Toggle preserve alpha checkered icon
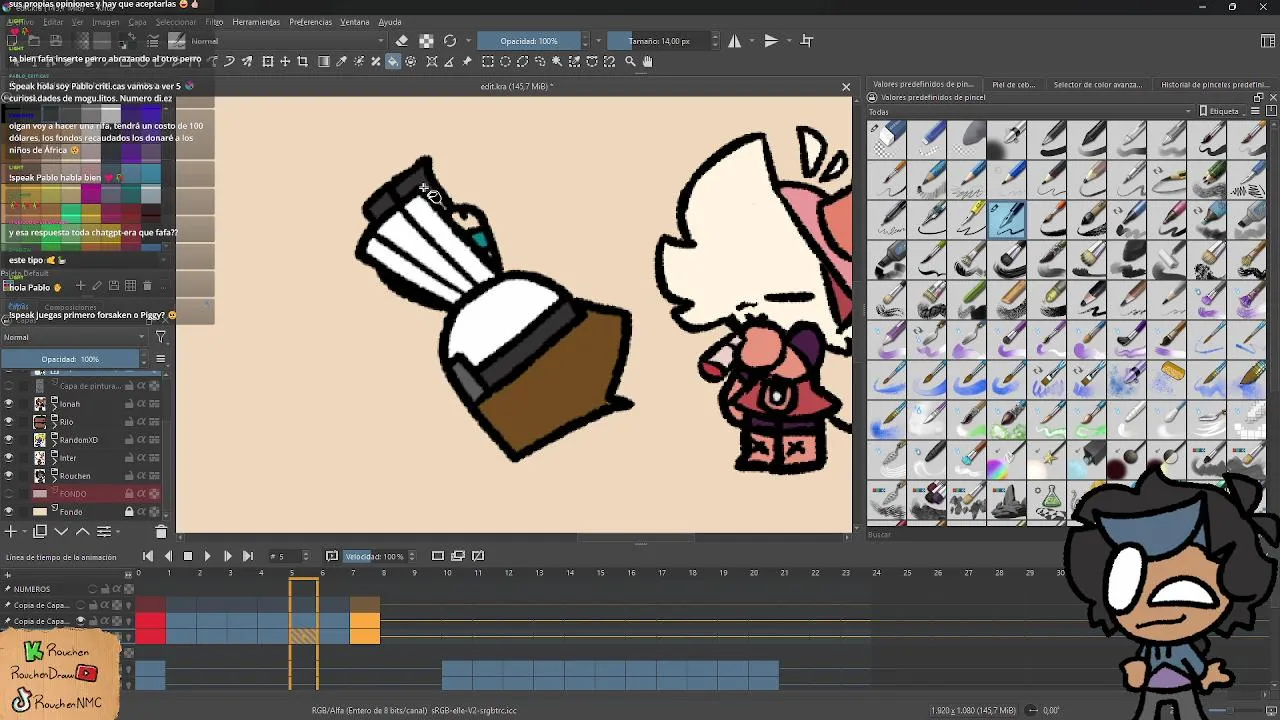The height and width of the screenshot is (720, 1280). [426, 41]
